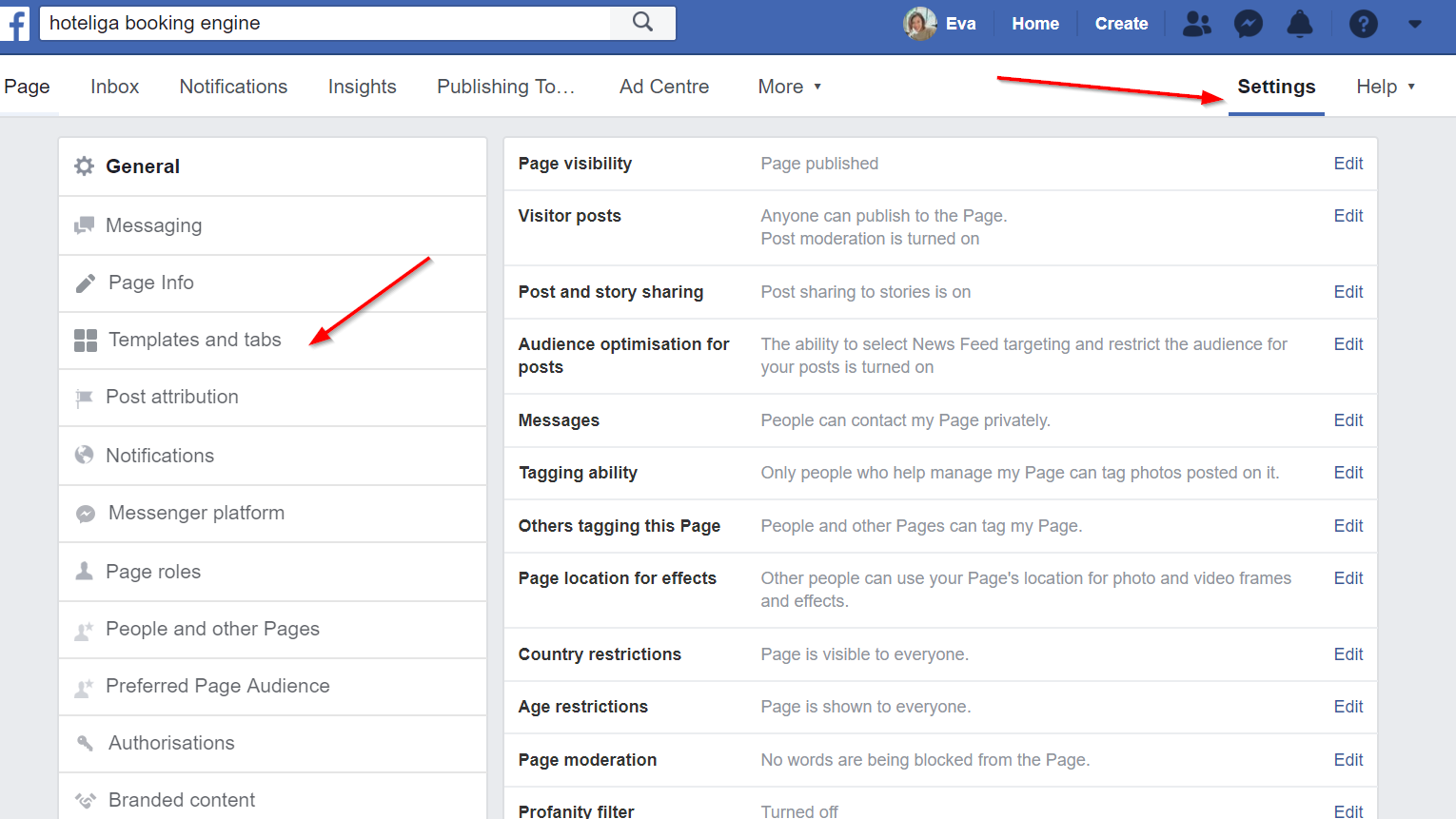Click the search input field
This screenshot has width=1456, height=819.
(324, 23)
